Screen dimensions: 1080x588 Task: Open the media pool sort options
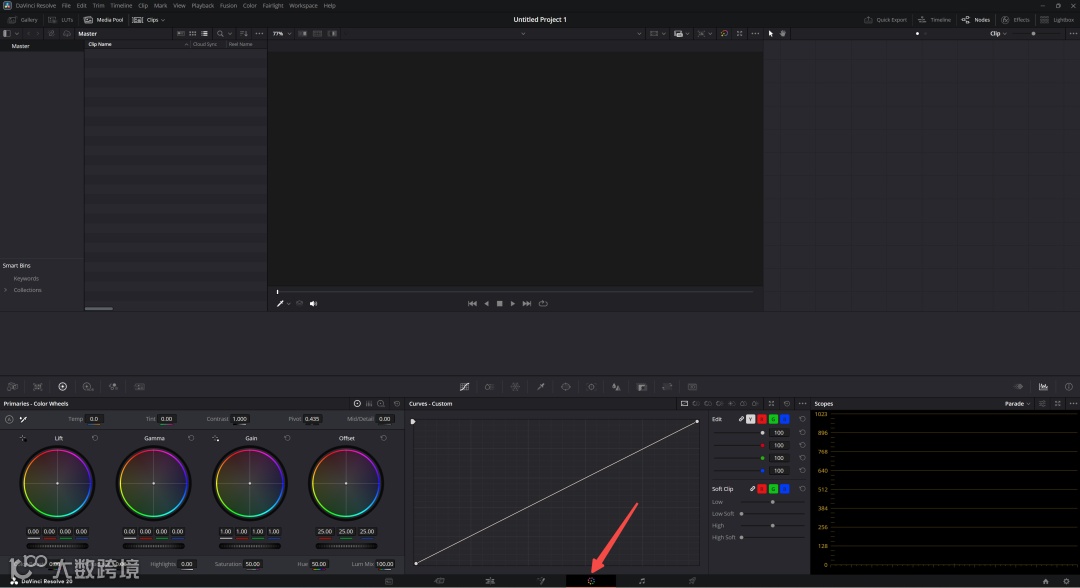point(244,34)
